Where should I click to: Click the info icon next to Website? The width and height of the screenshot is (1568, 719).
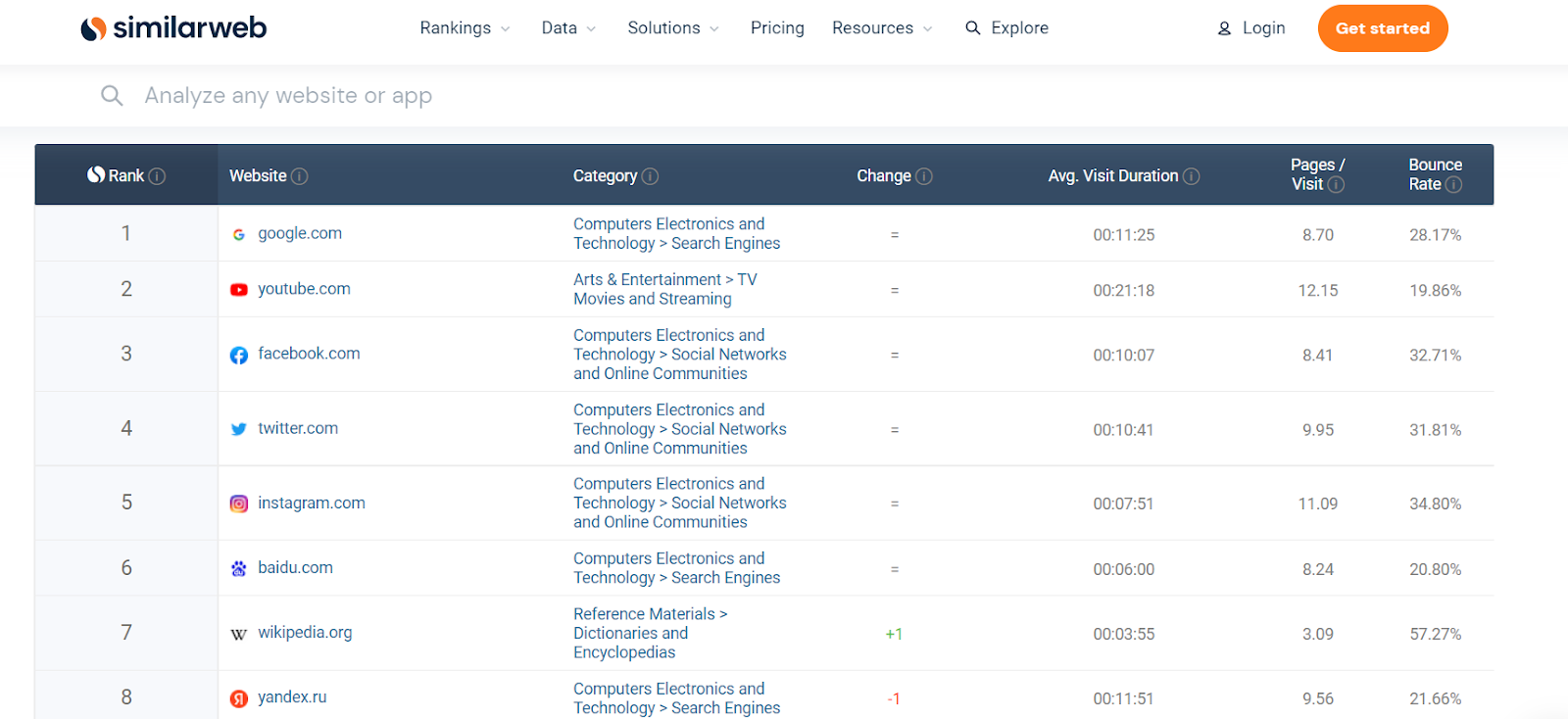pos(300,176)
